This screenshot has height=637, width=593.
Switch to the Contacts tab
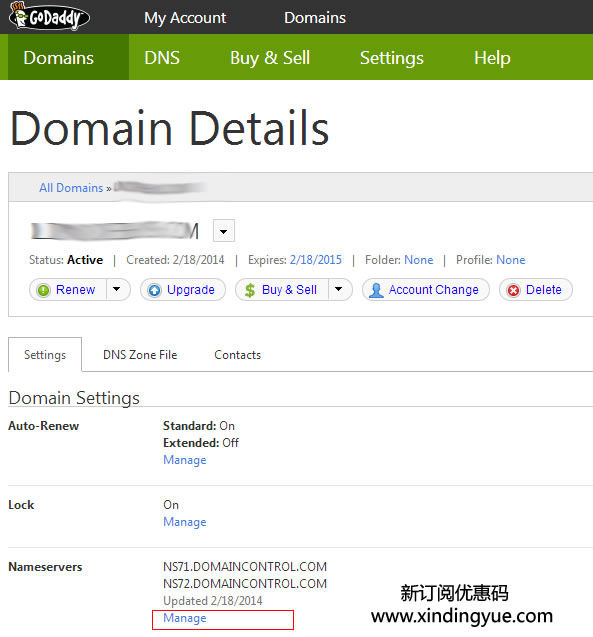click(238, 355)
